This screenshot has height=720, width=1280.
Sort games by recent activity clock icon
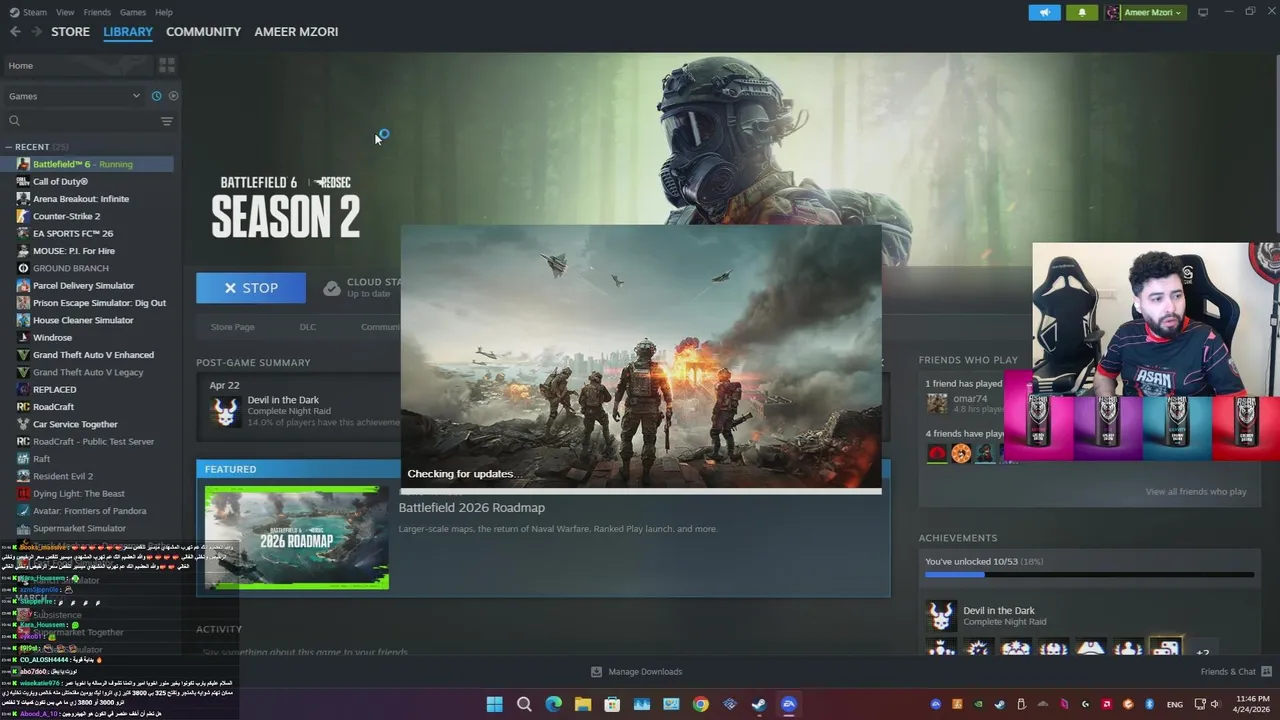tap(156, 96)
